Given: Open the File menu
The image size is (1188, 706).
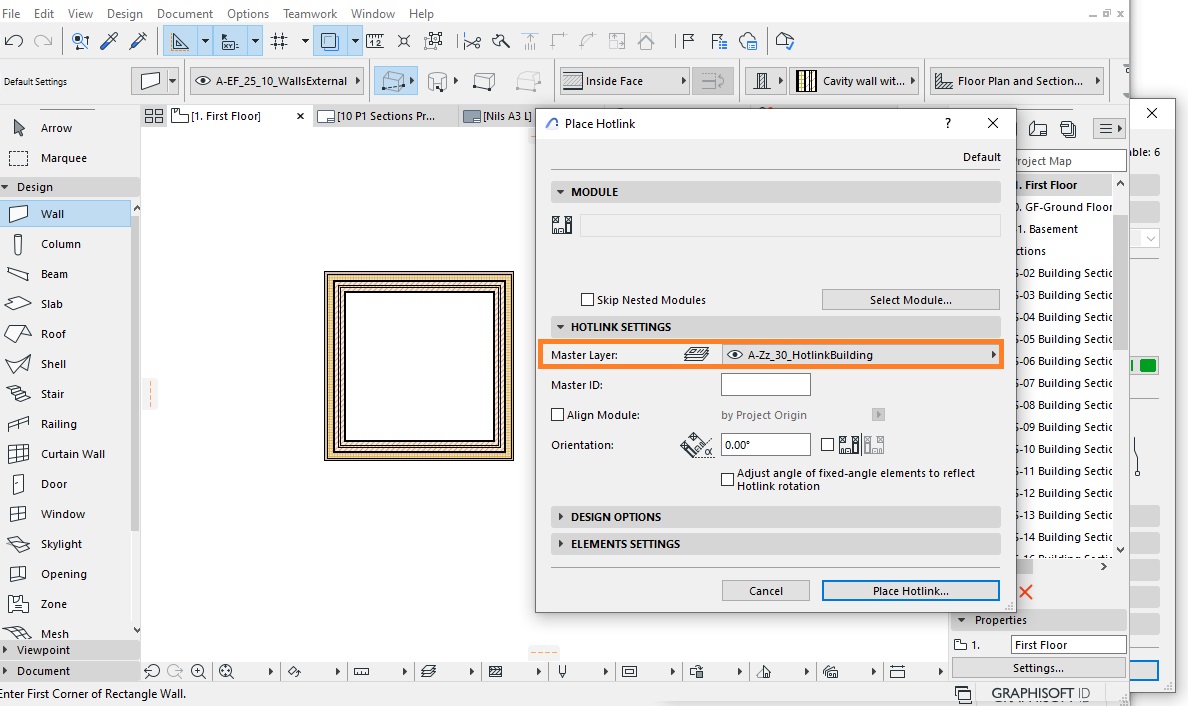Looking at the screenshot, I should click(x=11, y=14).
